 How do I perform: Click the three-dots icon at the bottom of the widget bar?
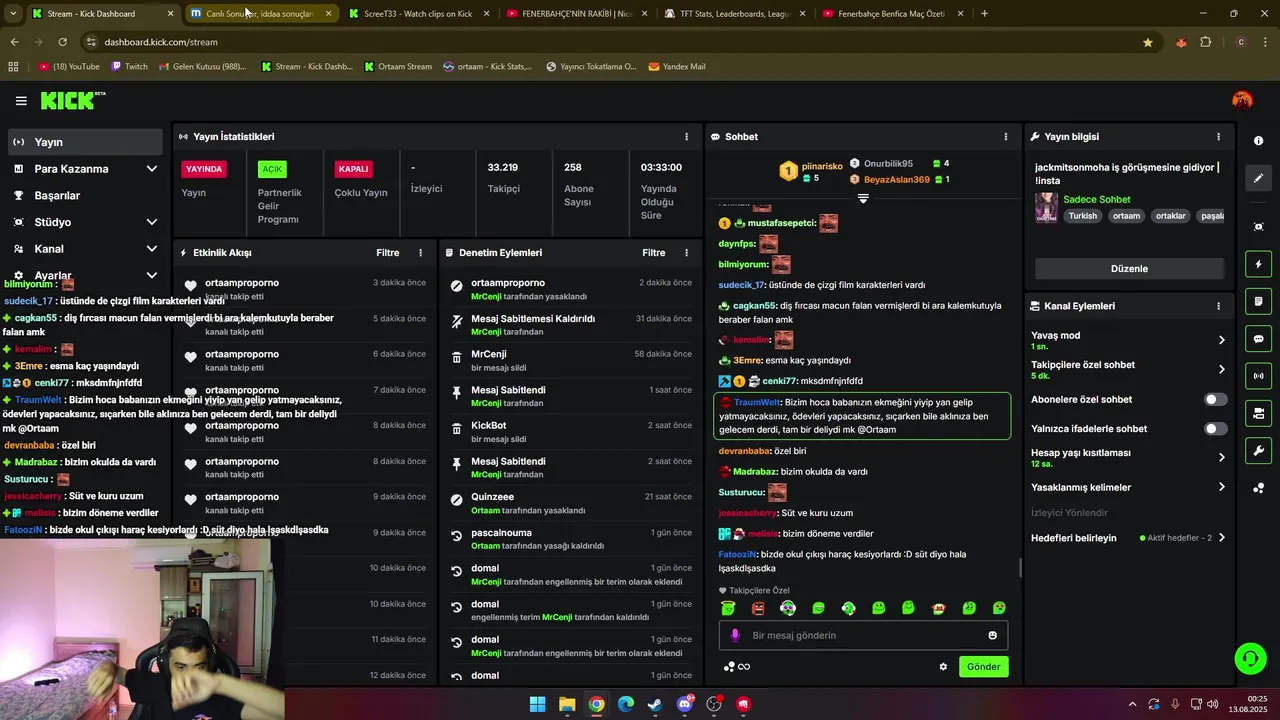coord(1259,488)
